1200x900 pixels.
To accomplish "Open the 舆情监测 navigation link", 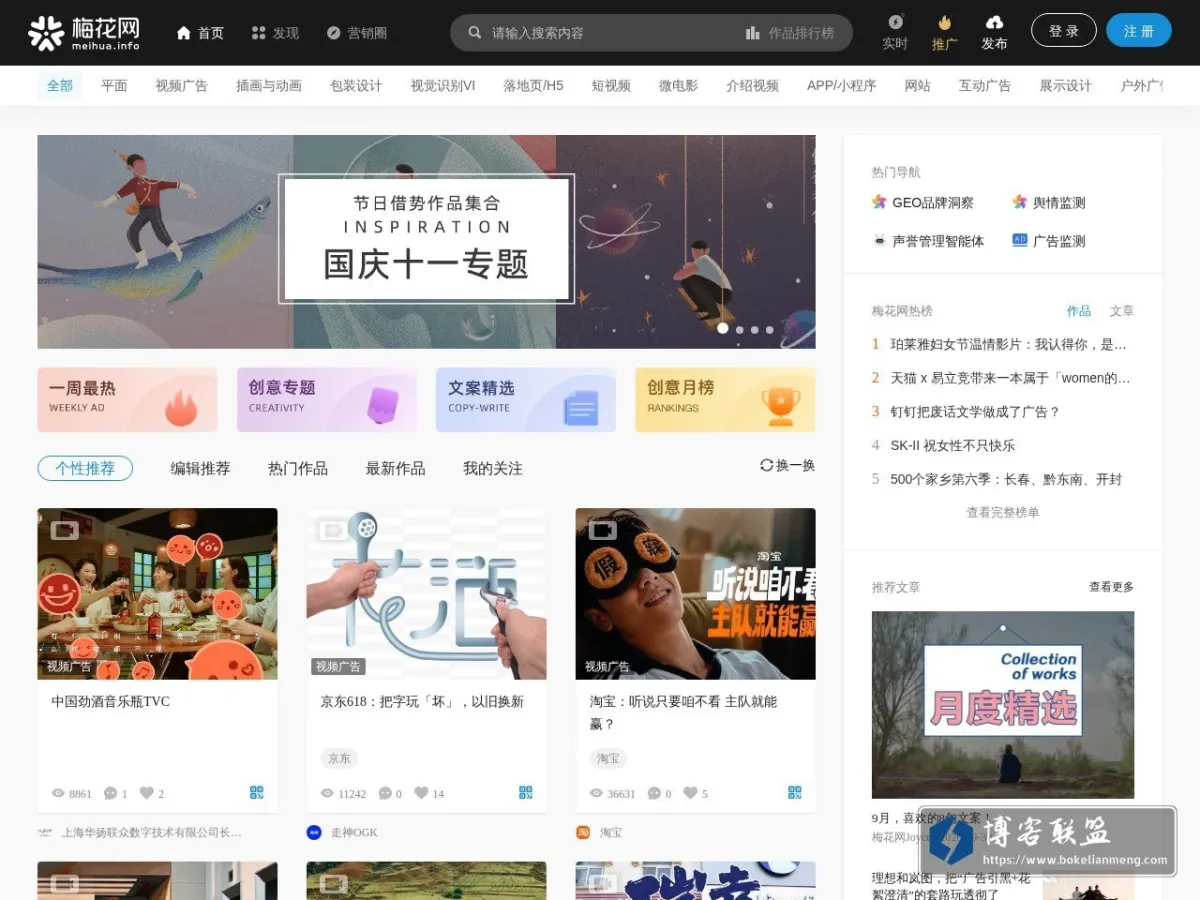I will click(1048, 202).
